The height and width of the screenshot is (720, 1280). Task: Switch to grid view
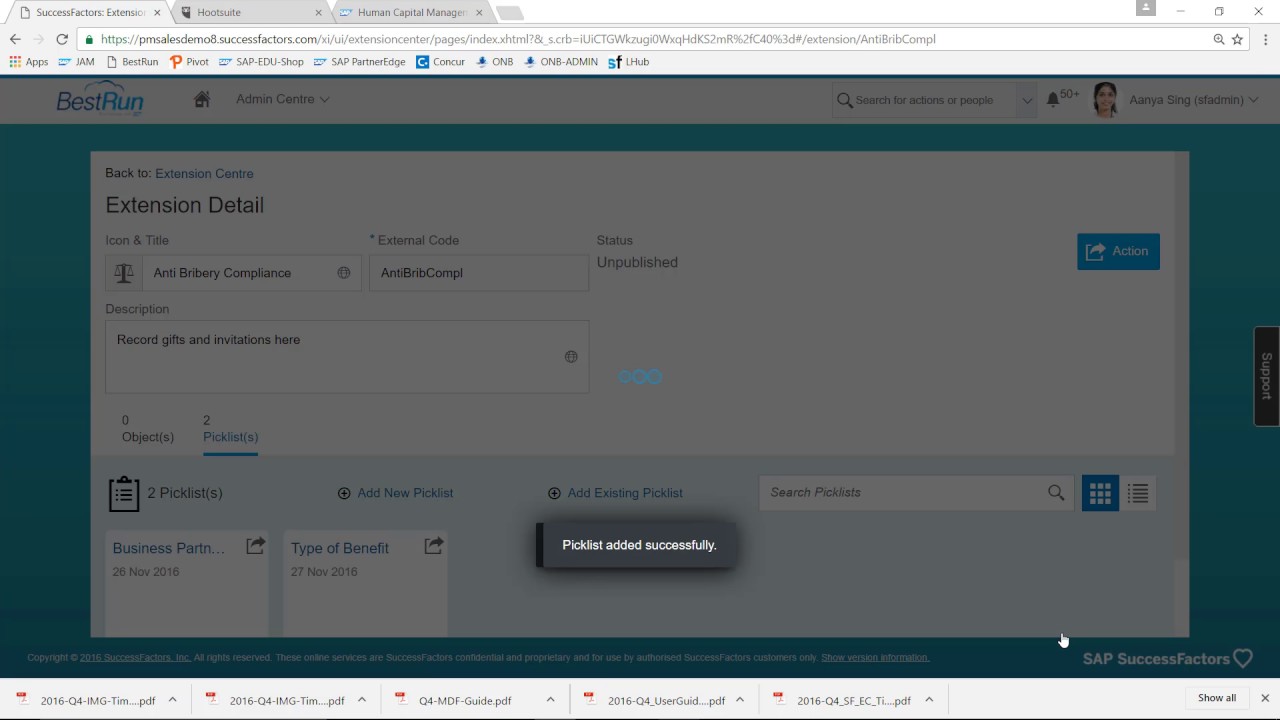pos(1100,493)
